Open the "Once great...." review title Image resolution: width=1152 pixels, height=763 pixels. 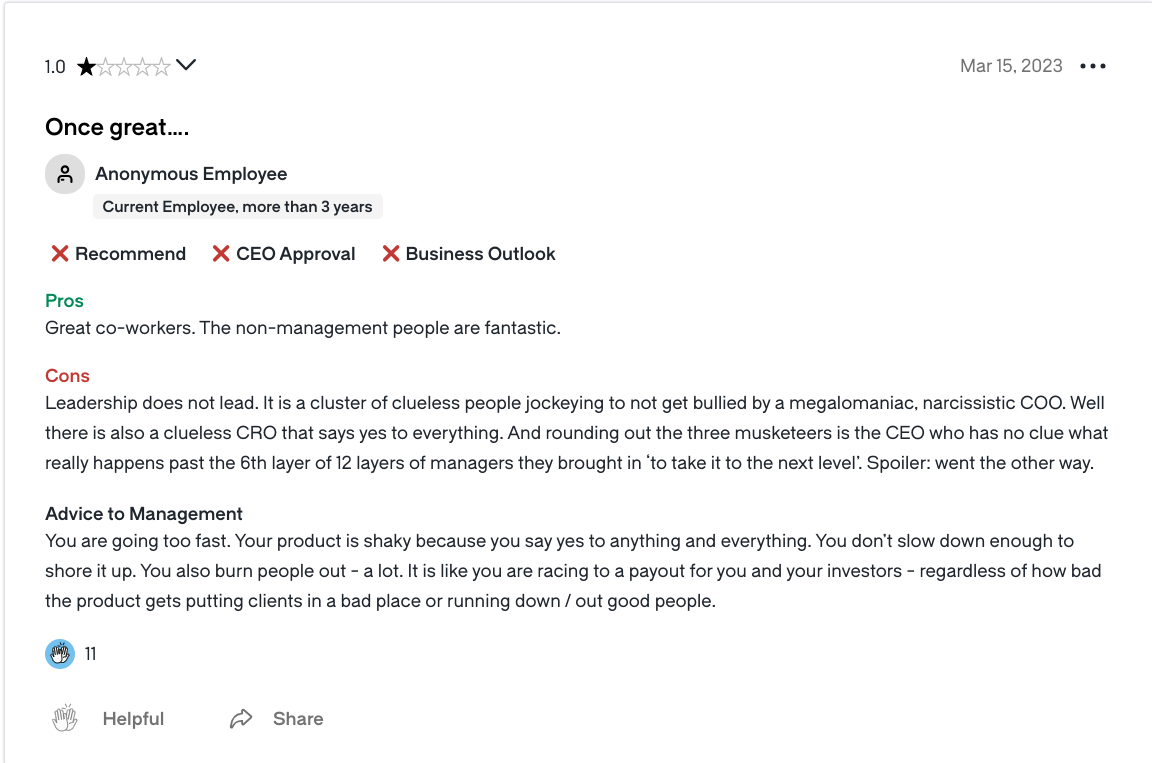click(117, 127)
